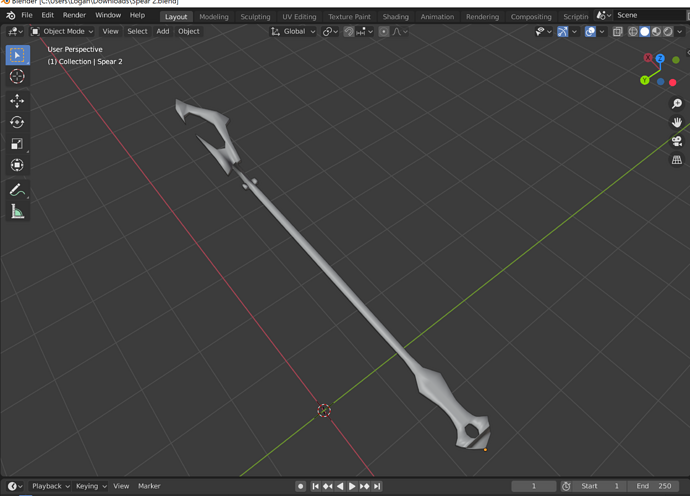Jump to timeline start frame
Viewport: 690px width, 496px height.
click(x=316, y=486)
